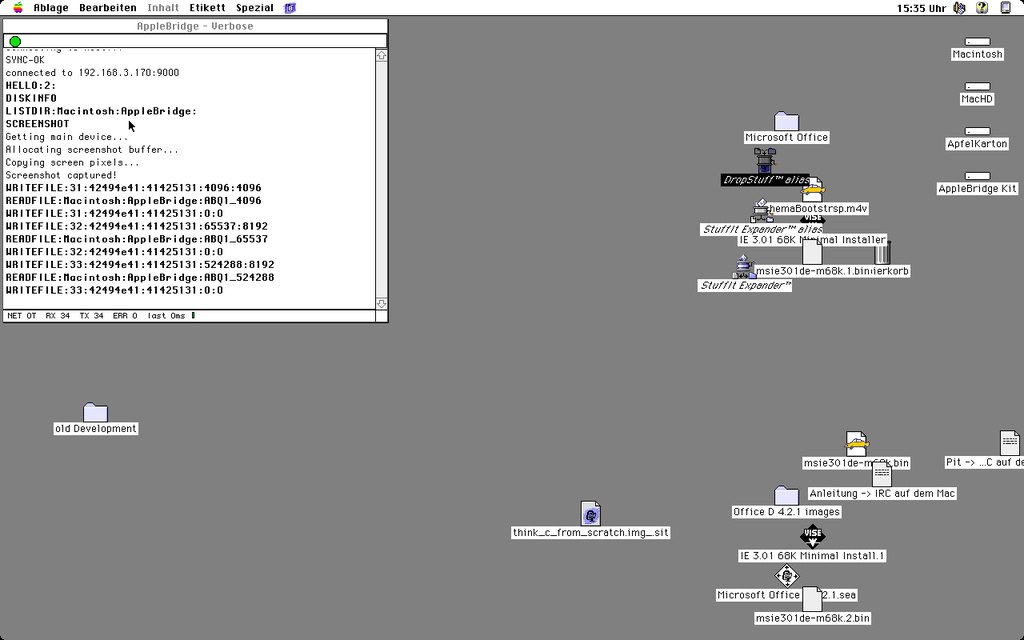Select the Papierkorb trash can icon
The width and height of the screenshot is (1024, 640).
[882, 253]
